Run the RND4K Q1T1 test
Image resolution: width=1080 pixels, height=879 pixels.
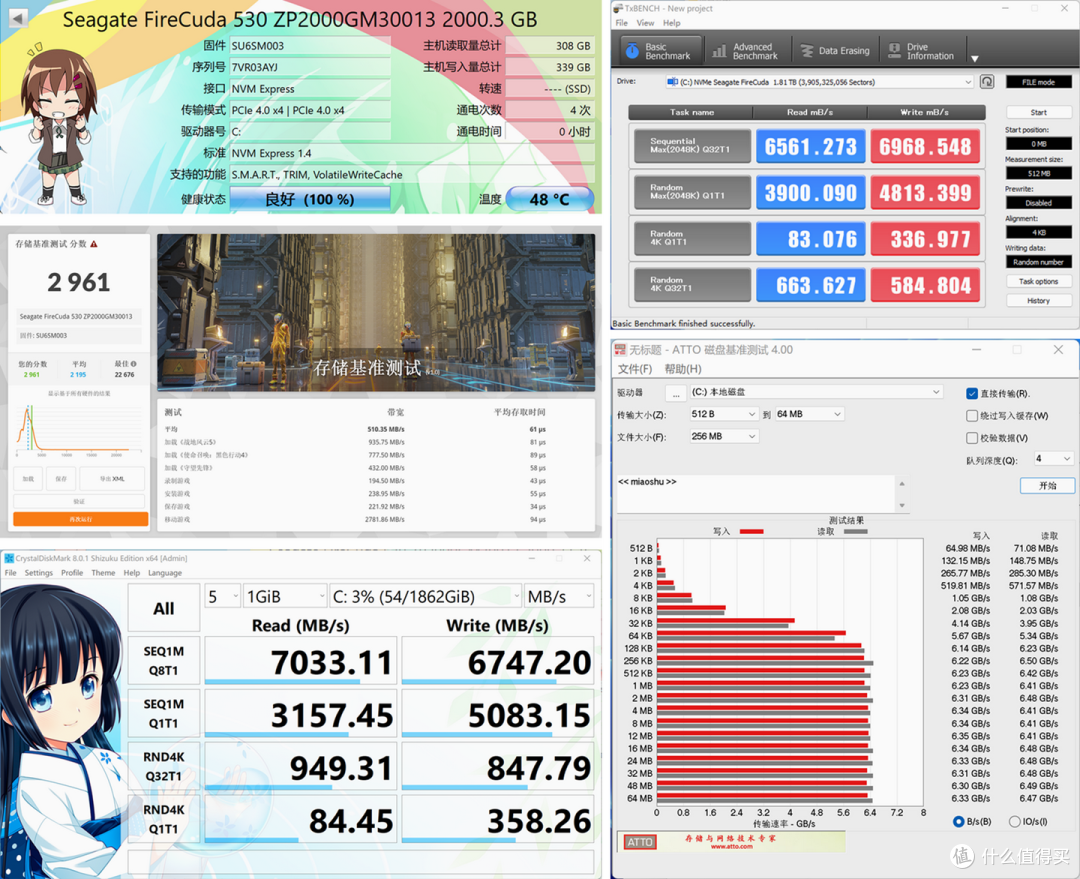(x=164, y=819)
